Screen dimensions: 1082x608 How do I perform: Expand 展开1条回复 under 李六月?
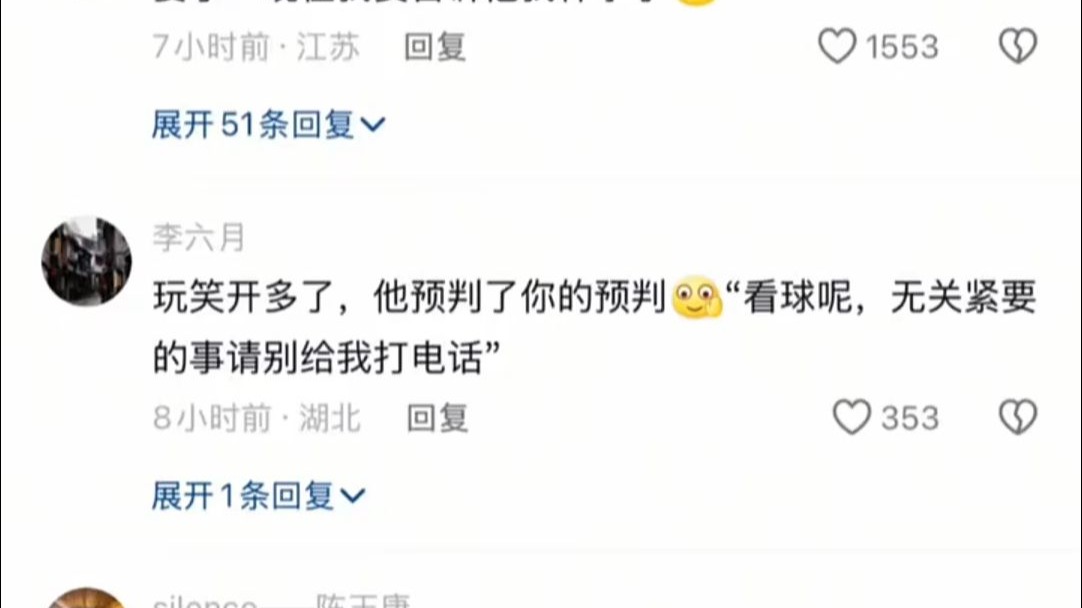pos(258,496)
